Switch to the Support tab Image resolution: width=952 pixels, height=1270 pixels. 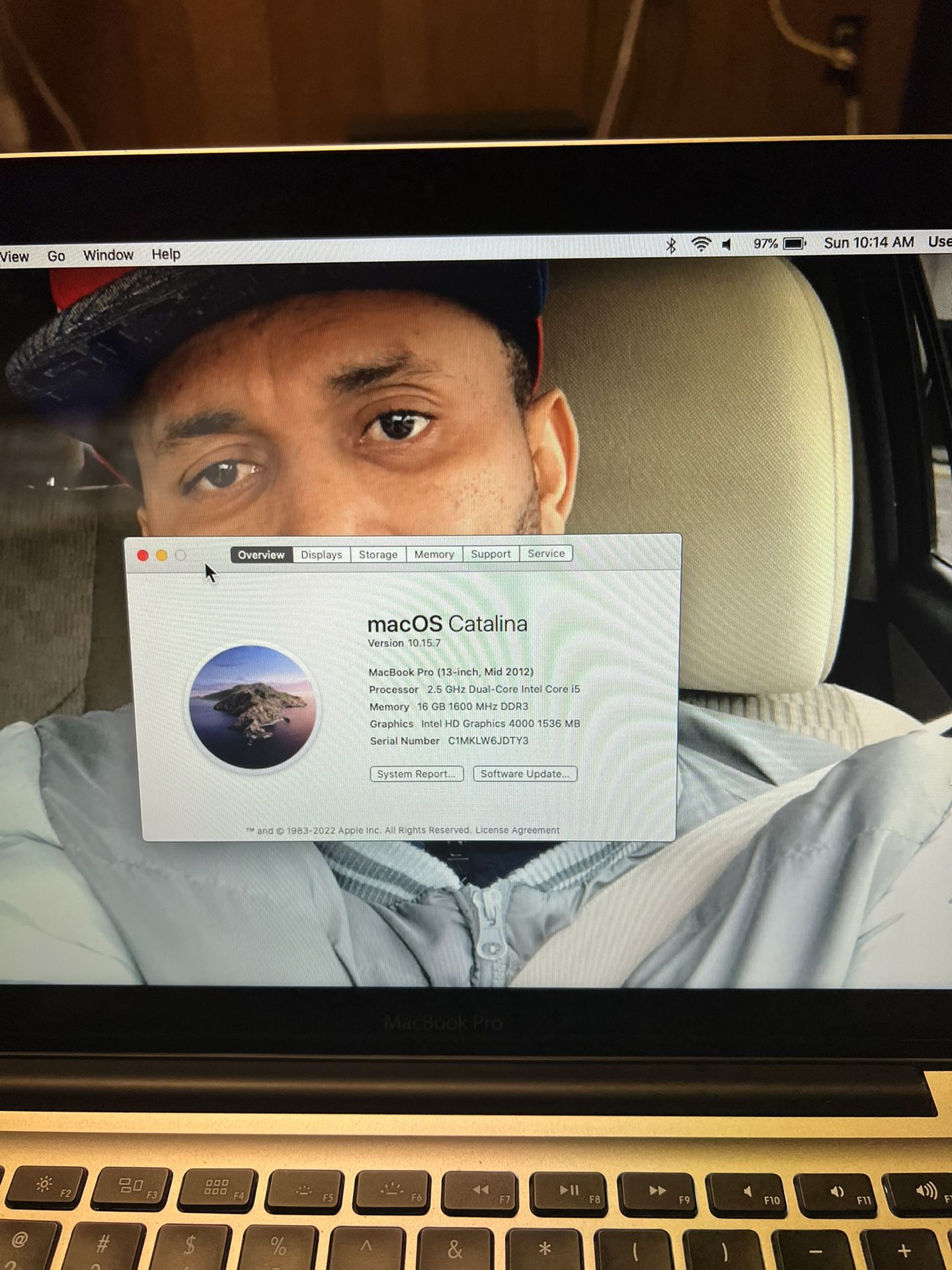pos(491,554)
